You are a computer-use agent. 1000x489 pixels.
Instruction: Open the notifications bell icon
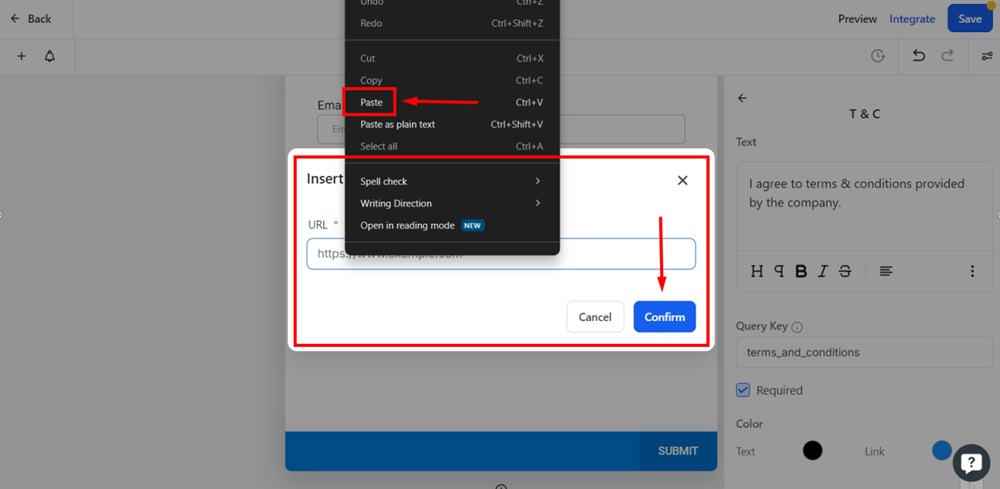tap(50, 56)
